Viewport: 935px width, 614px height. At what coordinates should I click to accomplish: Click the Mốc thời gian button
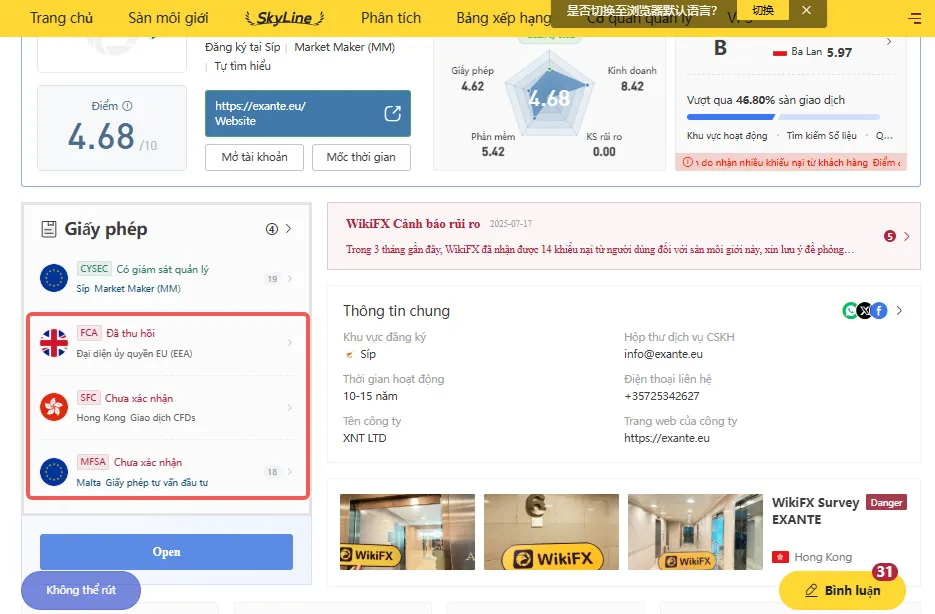point(361,157)
